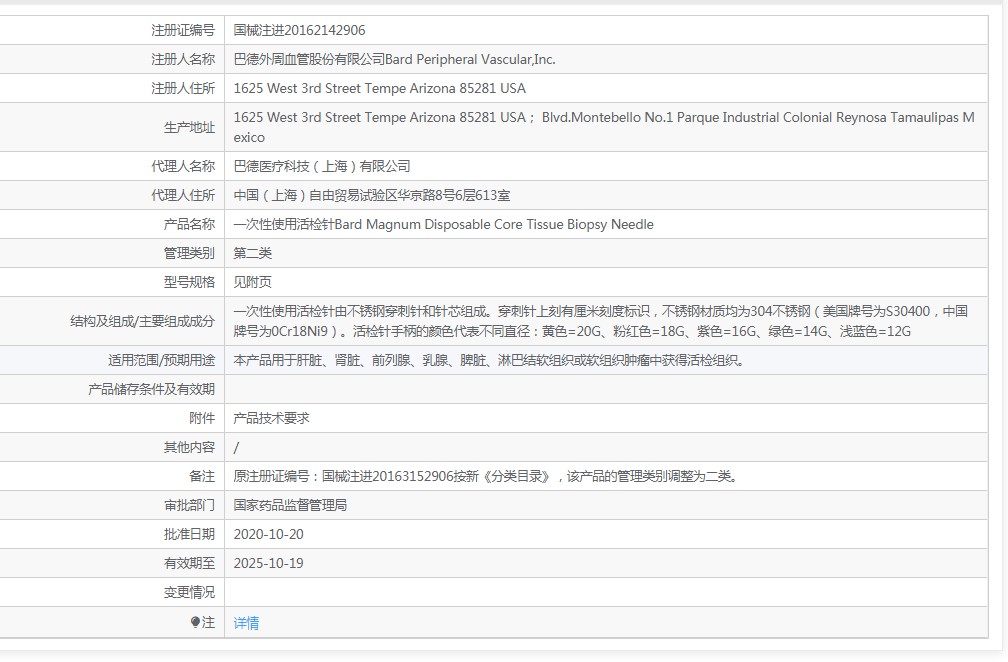The height and width of the screenshot is (662, 1008).
Task: Click the 生产地址 label
Action: point(189,127)
